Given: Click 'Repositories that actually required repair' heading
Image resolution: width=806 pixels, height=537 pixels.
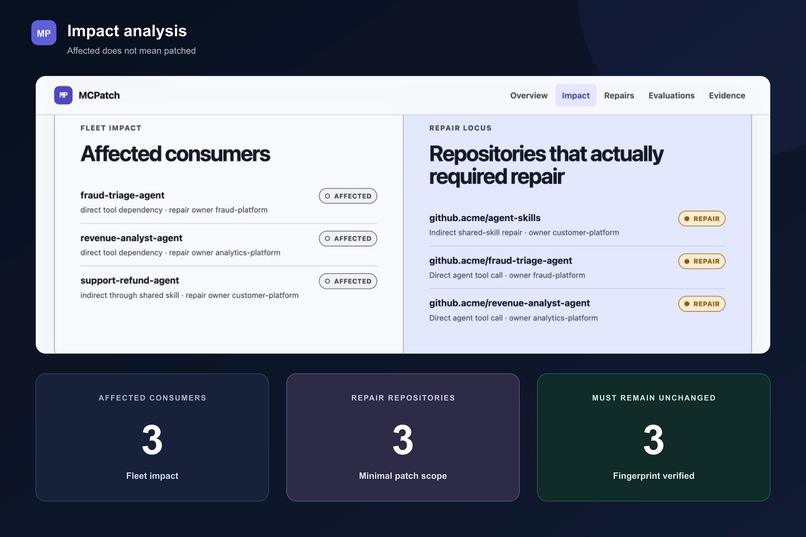Looking at the screenshot, I should (546, 165).
